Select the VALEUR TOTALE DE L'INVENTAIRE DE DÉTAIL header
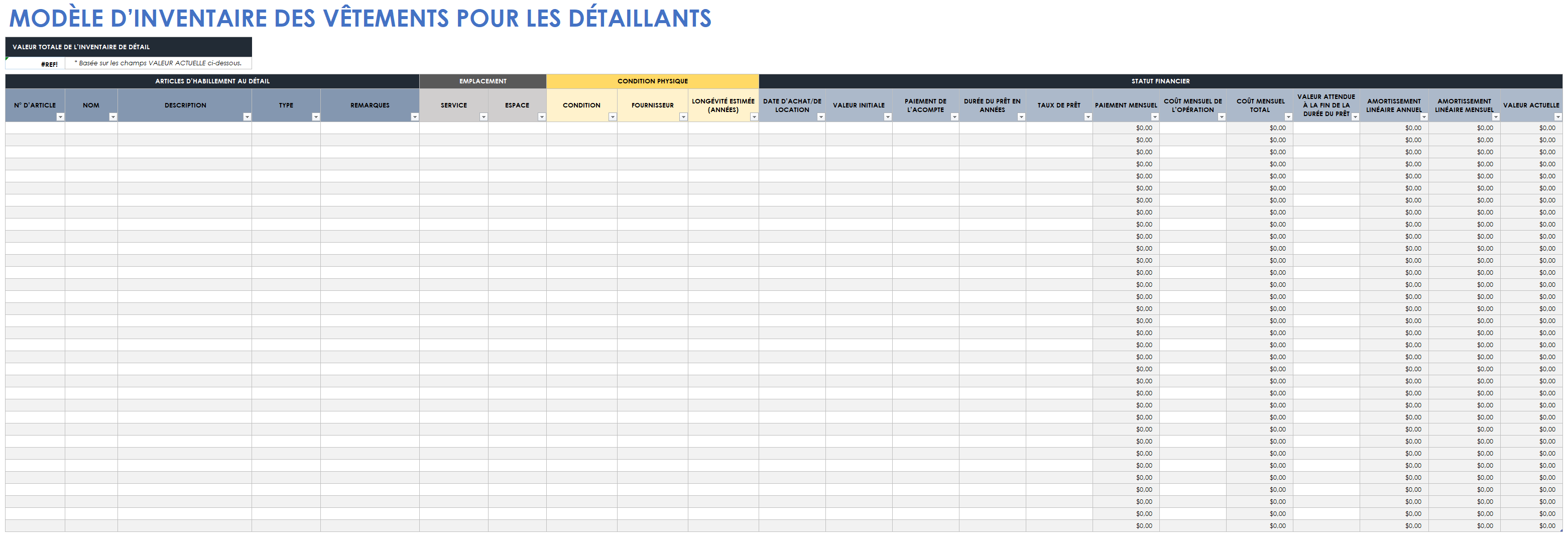 point(129,47)
